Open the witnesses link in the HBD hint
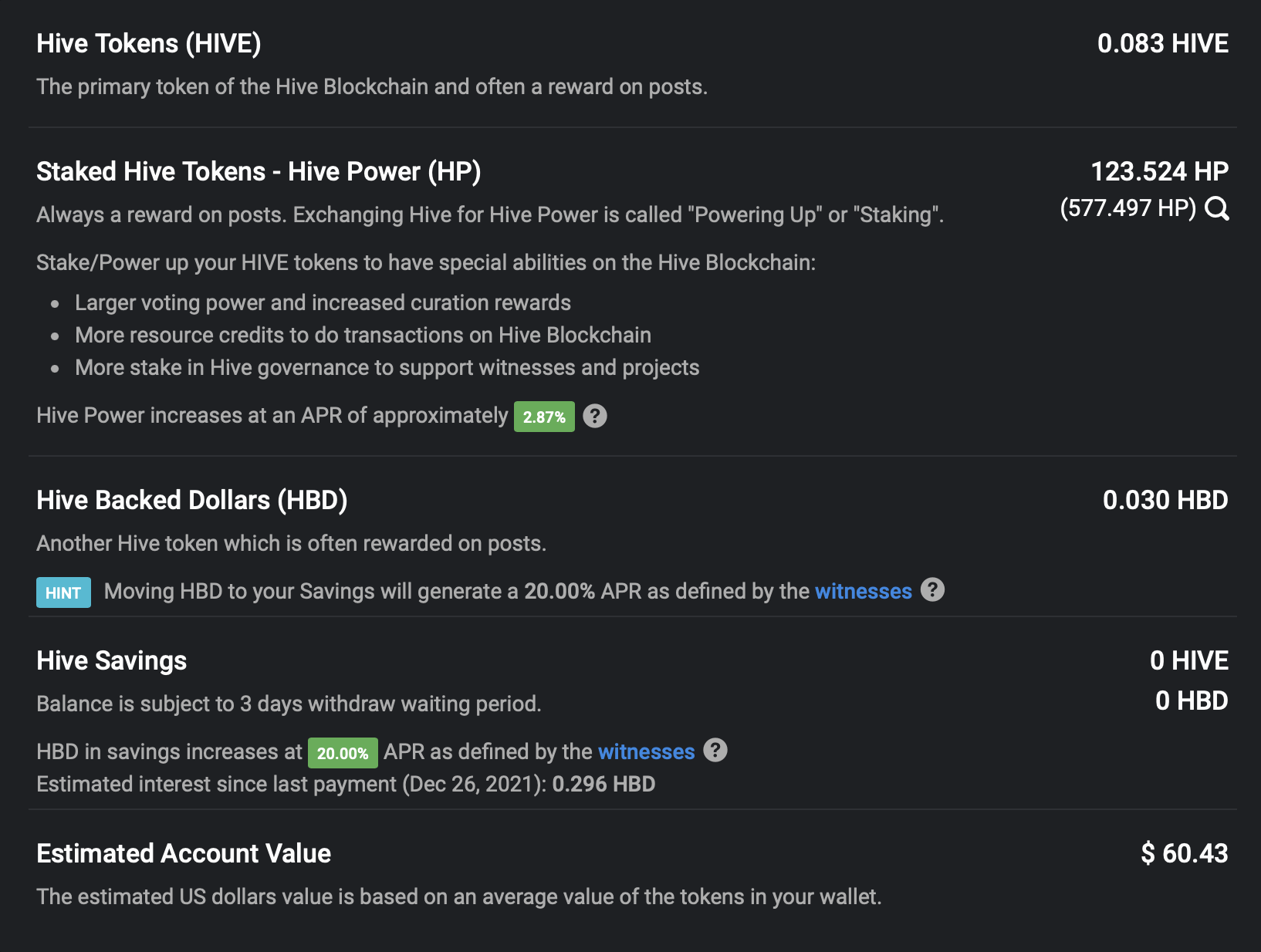Viewport: 1261px width, 952px height. [x=863, y=591]
